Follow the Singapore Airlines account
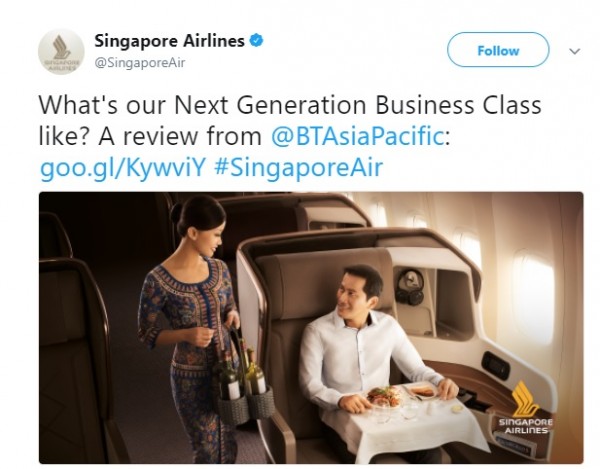The width and height of the screenshot is (600, 469). point(498,50)
